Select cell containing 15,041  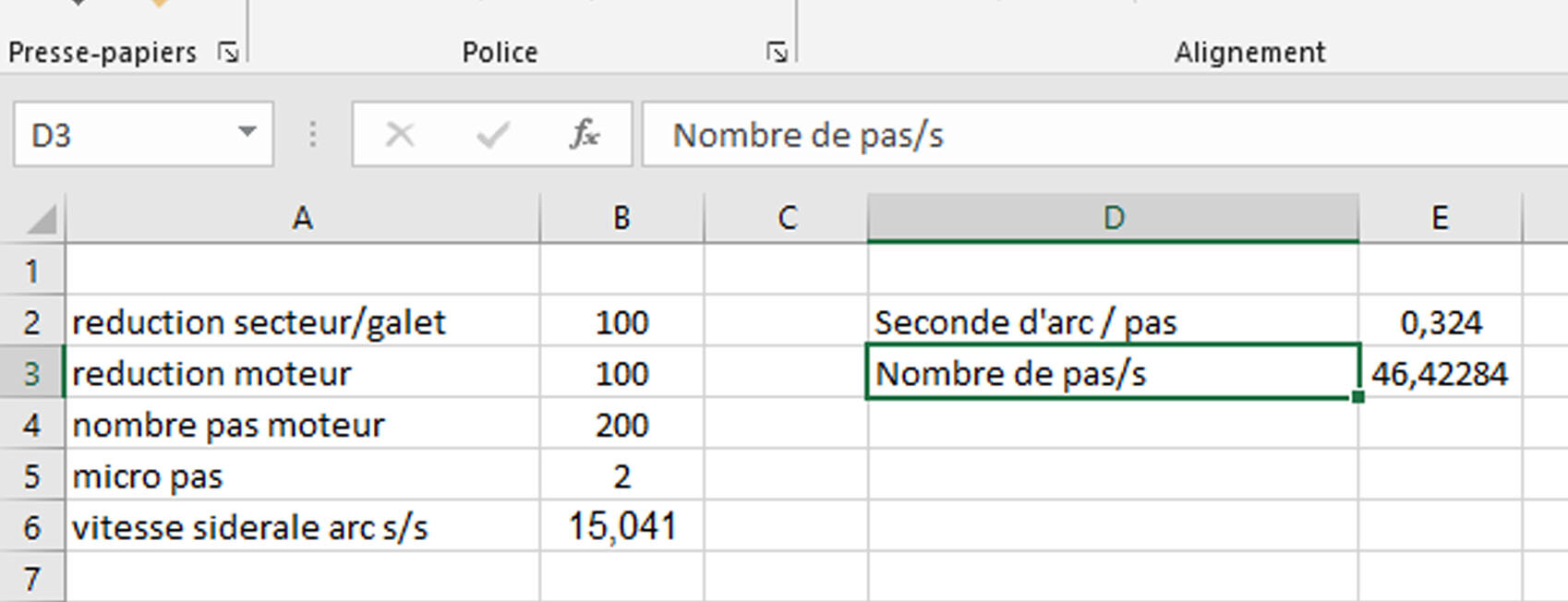621,527
